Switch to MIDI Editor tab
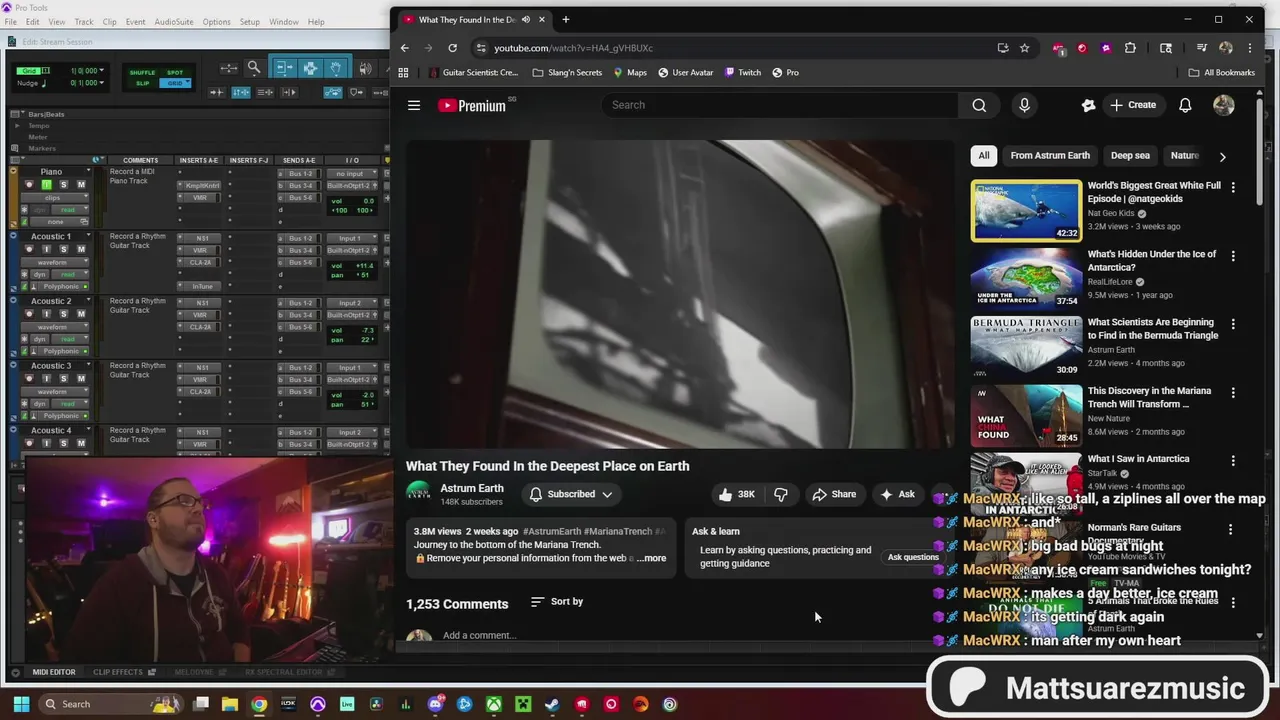1280x720 pixels. pos(53,672)
